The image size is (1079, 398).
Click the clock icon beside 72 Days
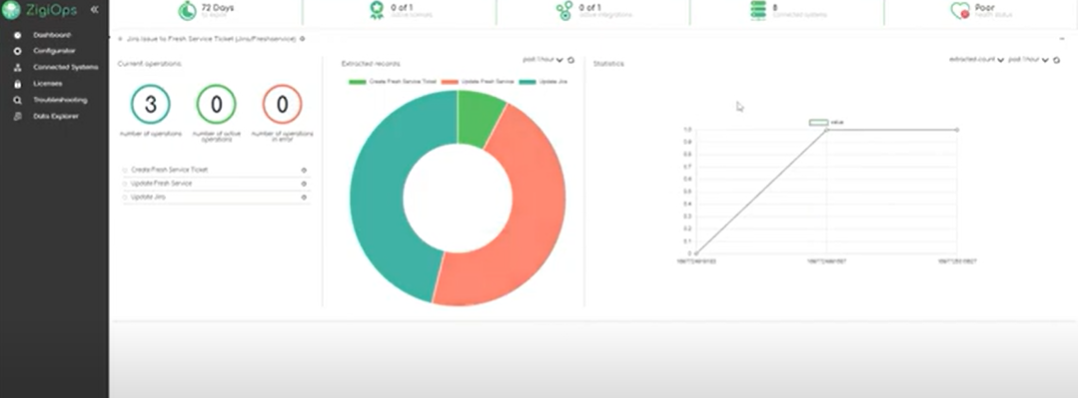(187, 10)
